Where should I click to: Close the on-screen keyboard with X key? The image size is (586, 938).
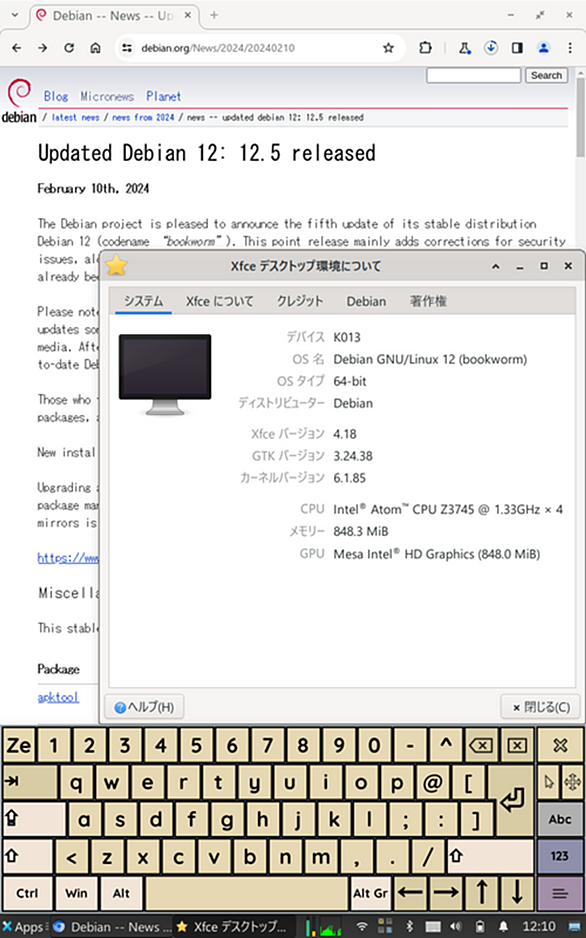coord(560,745)
